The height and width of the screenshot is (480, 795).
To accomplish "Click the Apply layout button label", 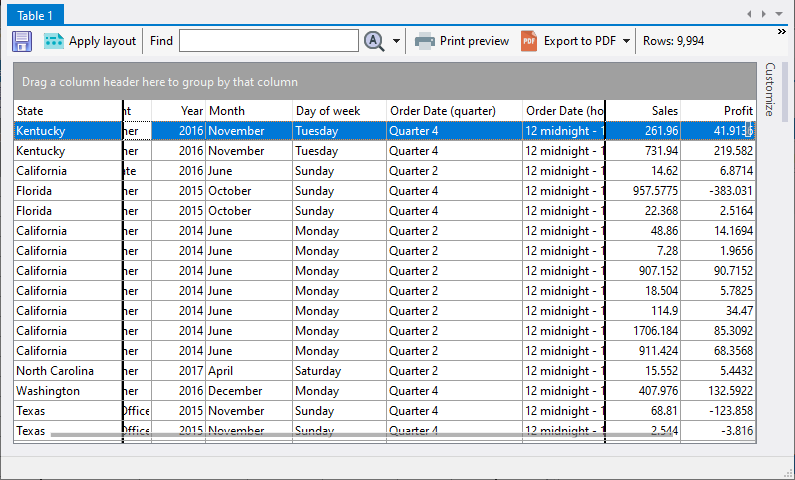I will (102, 41).
